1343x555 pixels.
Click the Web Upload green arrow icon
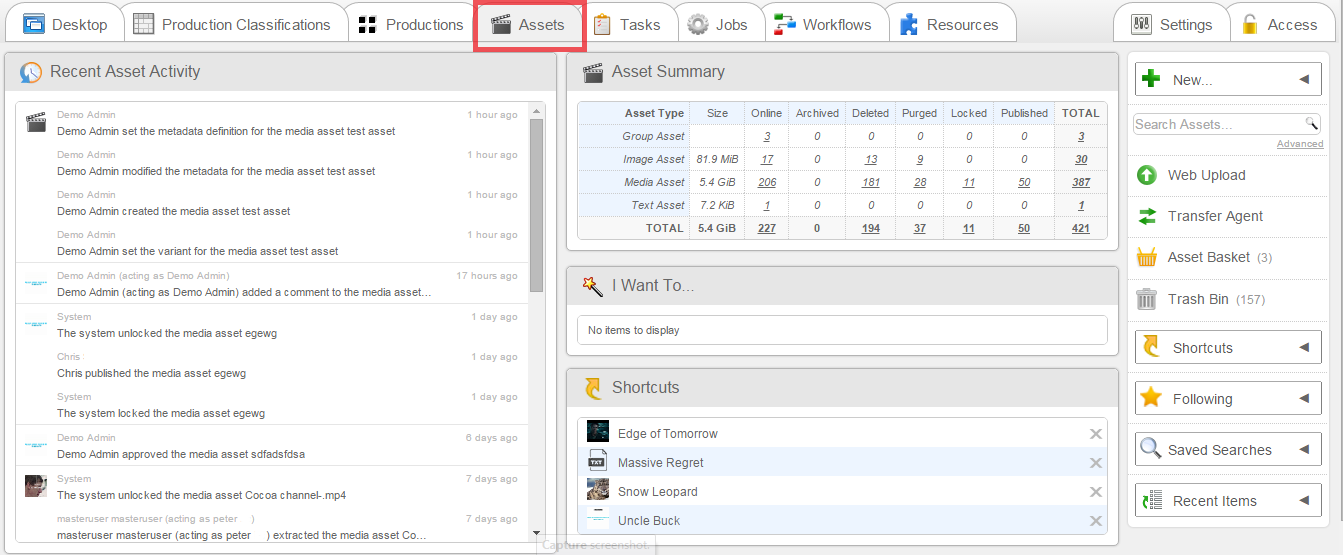tap(1147, 176)
